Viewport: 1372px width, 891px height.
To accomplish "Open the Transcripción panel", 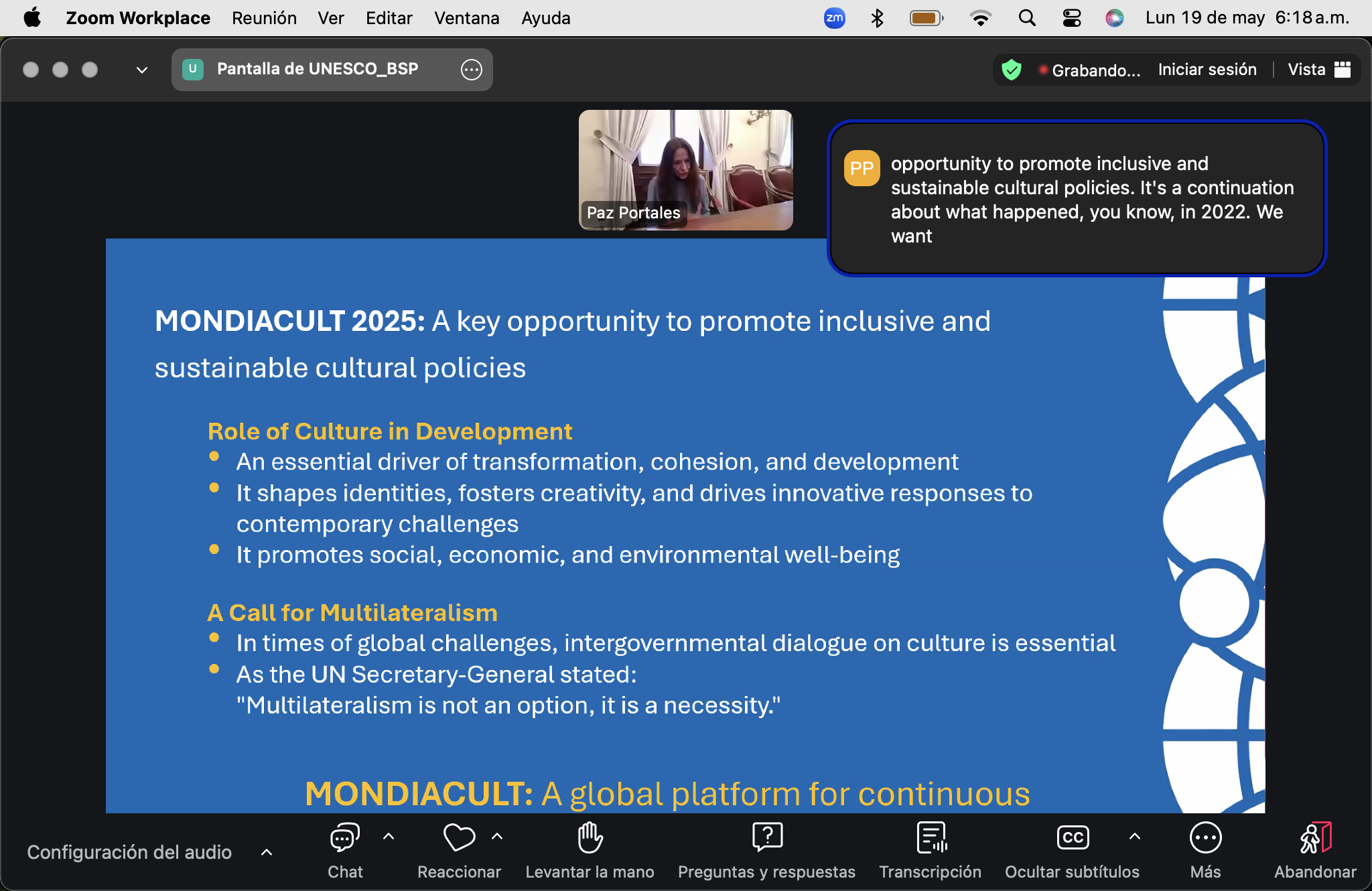I will click(931, 838).
